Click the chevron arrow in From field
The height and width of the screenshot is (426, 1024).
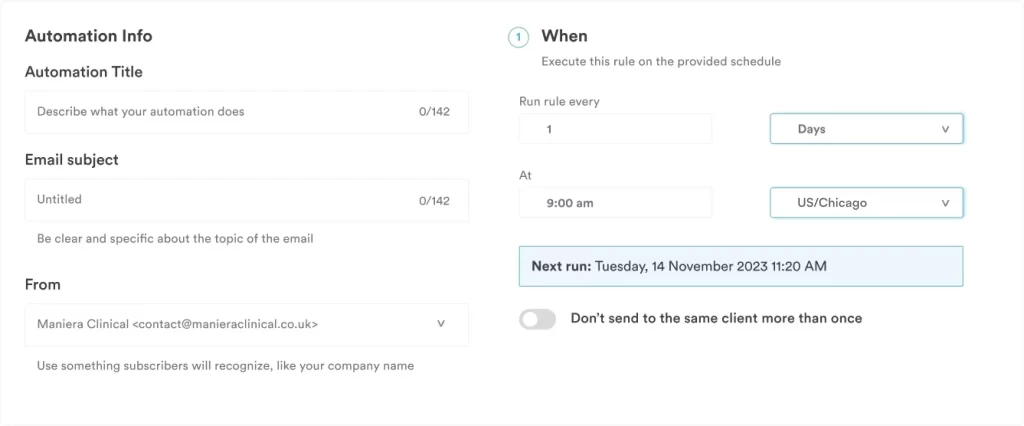click(x=441, y=324)
